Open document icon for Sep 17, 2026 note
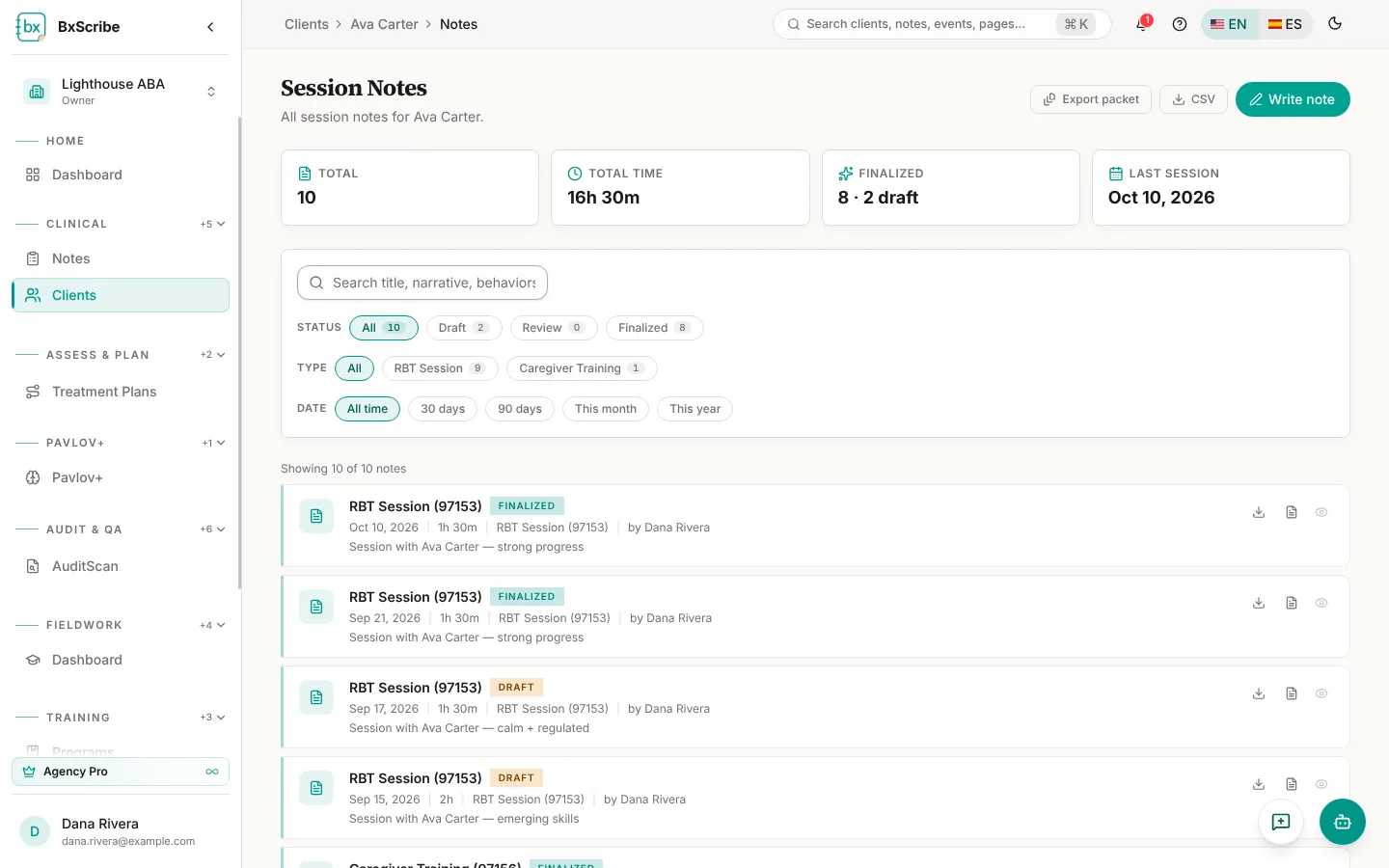1389x868 pixels. coord(1292,693)
